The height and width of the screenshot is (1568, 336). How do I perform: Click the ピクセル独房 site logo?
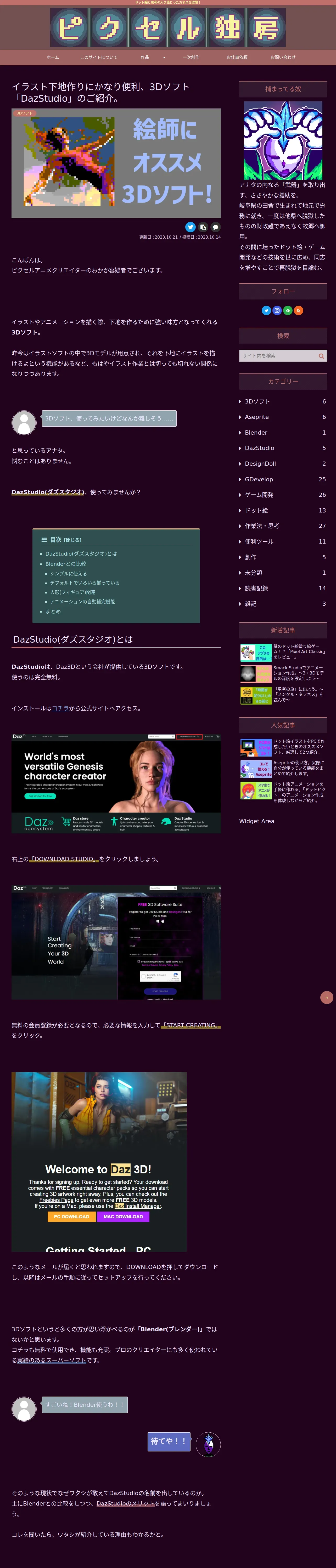click(168, 27)
